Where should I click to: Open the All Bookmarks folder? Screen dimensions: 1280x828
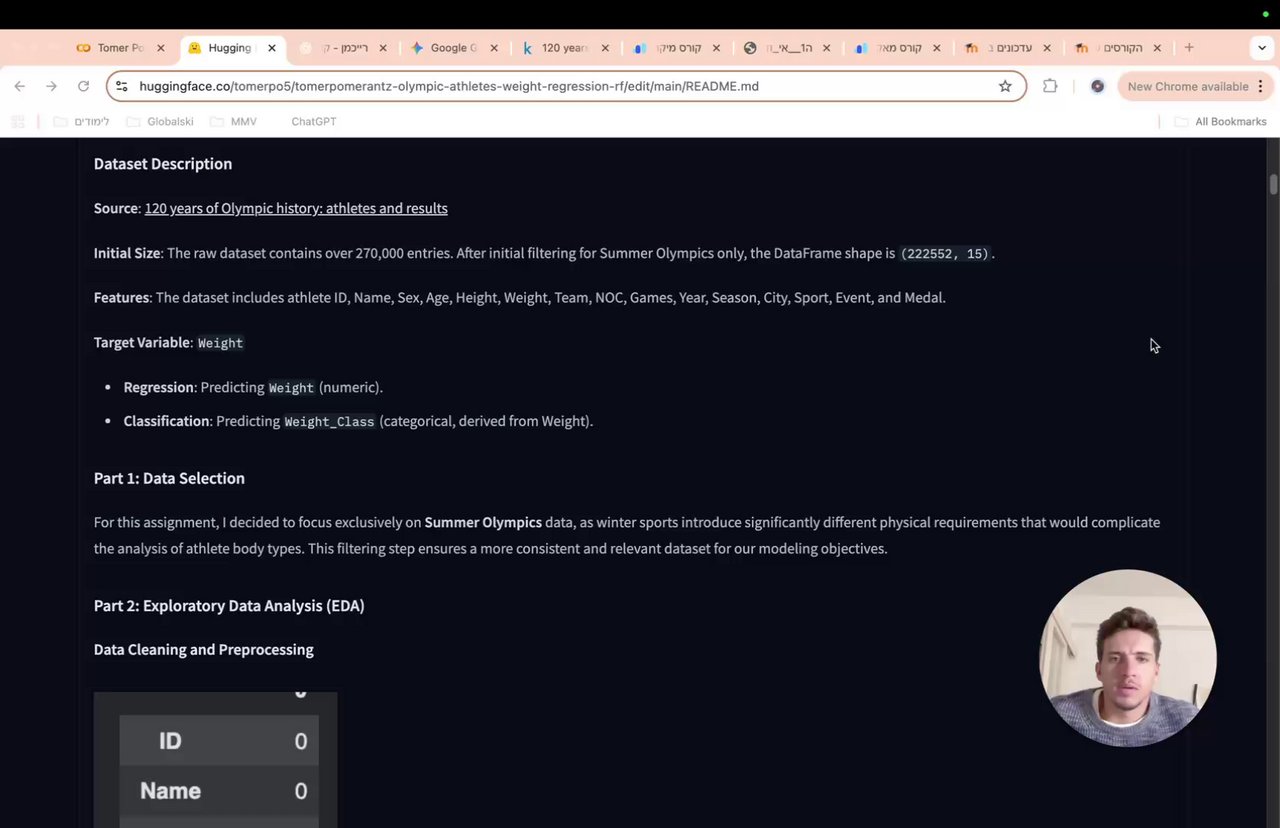coord(1220,121)
